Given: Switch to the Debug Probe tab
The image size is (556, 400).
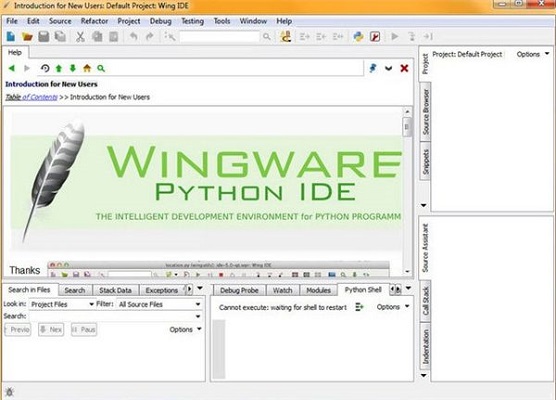Looking at the screenshot, I should click(239, 290).
